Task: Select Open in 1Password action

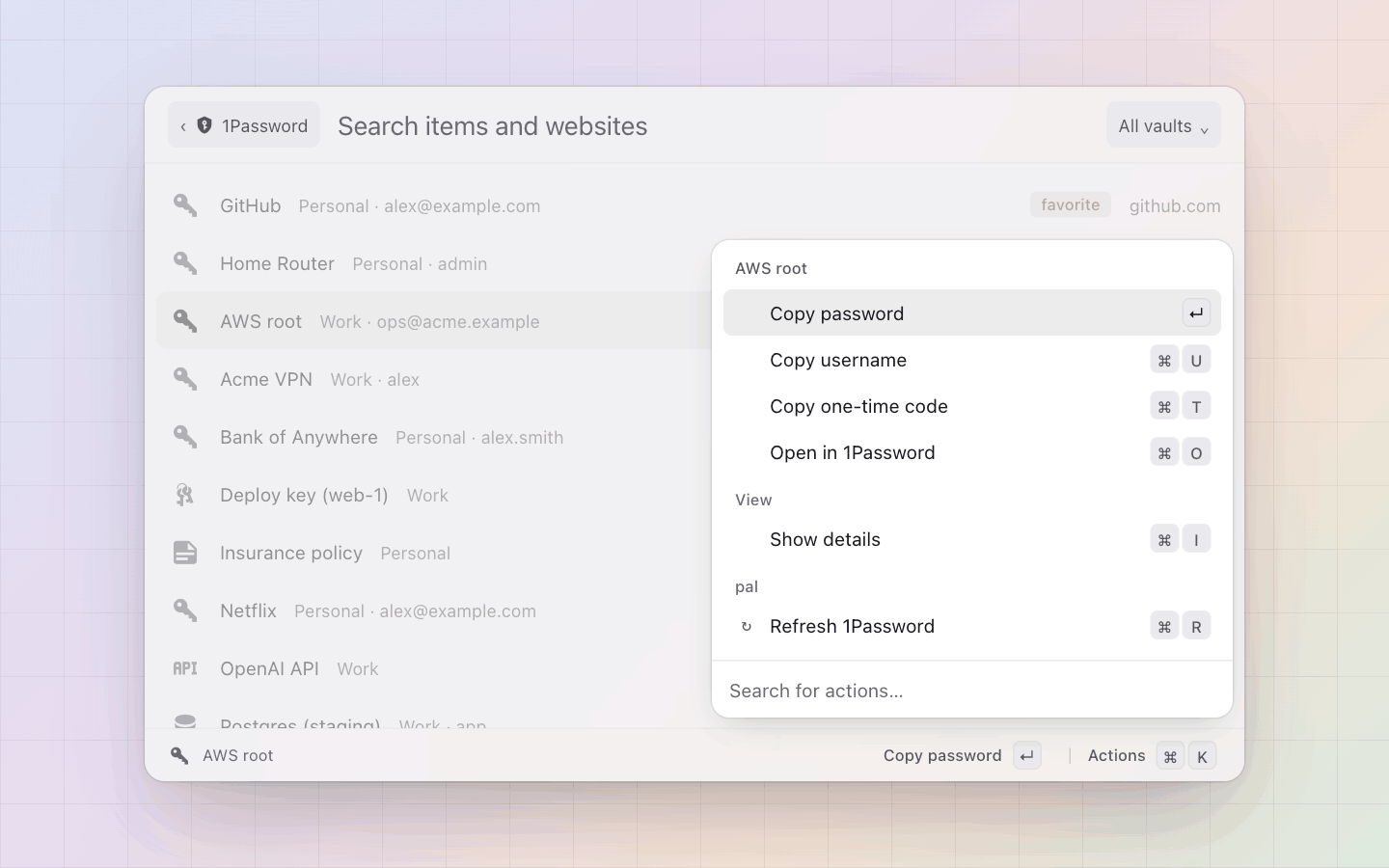Action: 972,452
